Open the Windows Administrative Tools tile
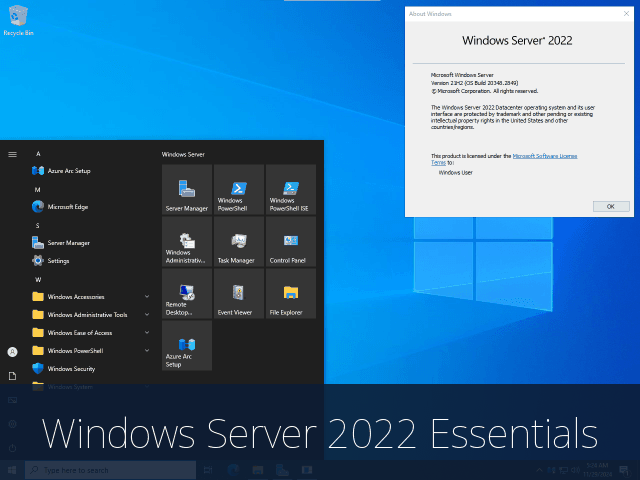 pos(187,242)
